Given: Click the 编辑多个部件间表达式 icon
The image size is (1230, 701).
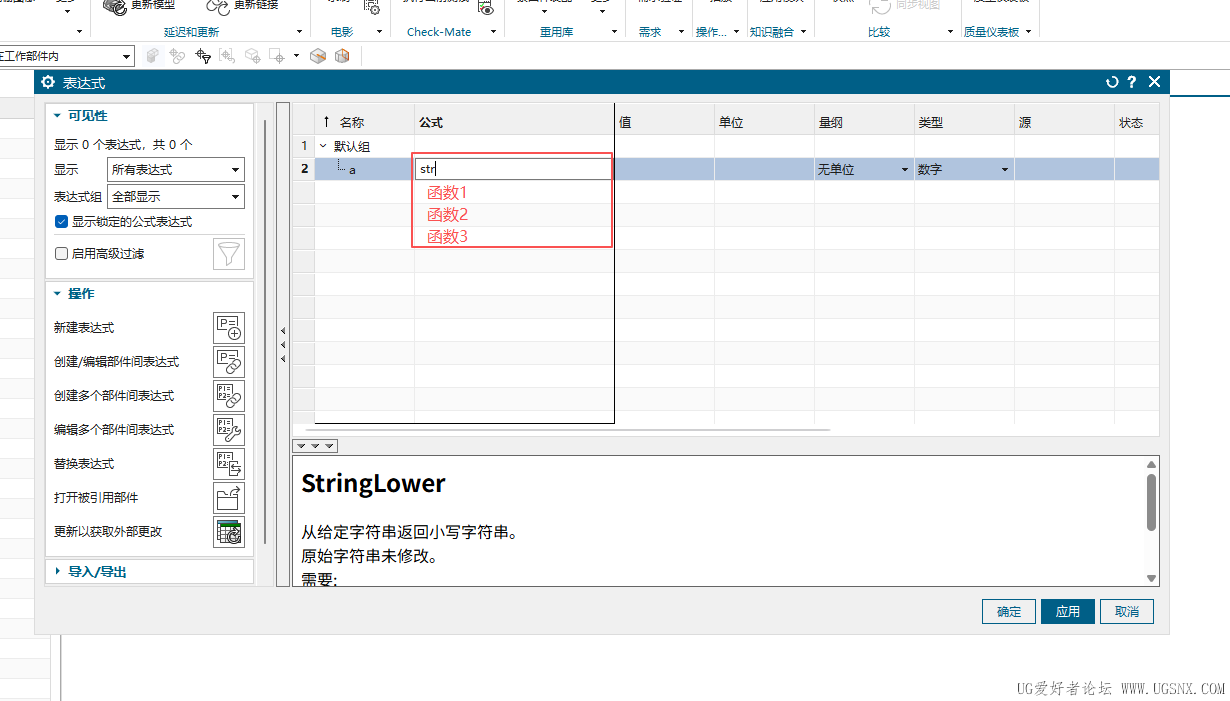Looking at the screenshot, I should (x=229, y=430).
